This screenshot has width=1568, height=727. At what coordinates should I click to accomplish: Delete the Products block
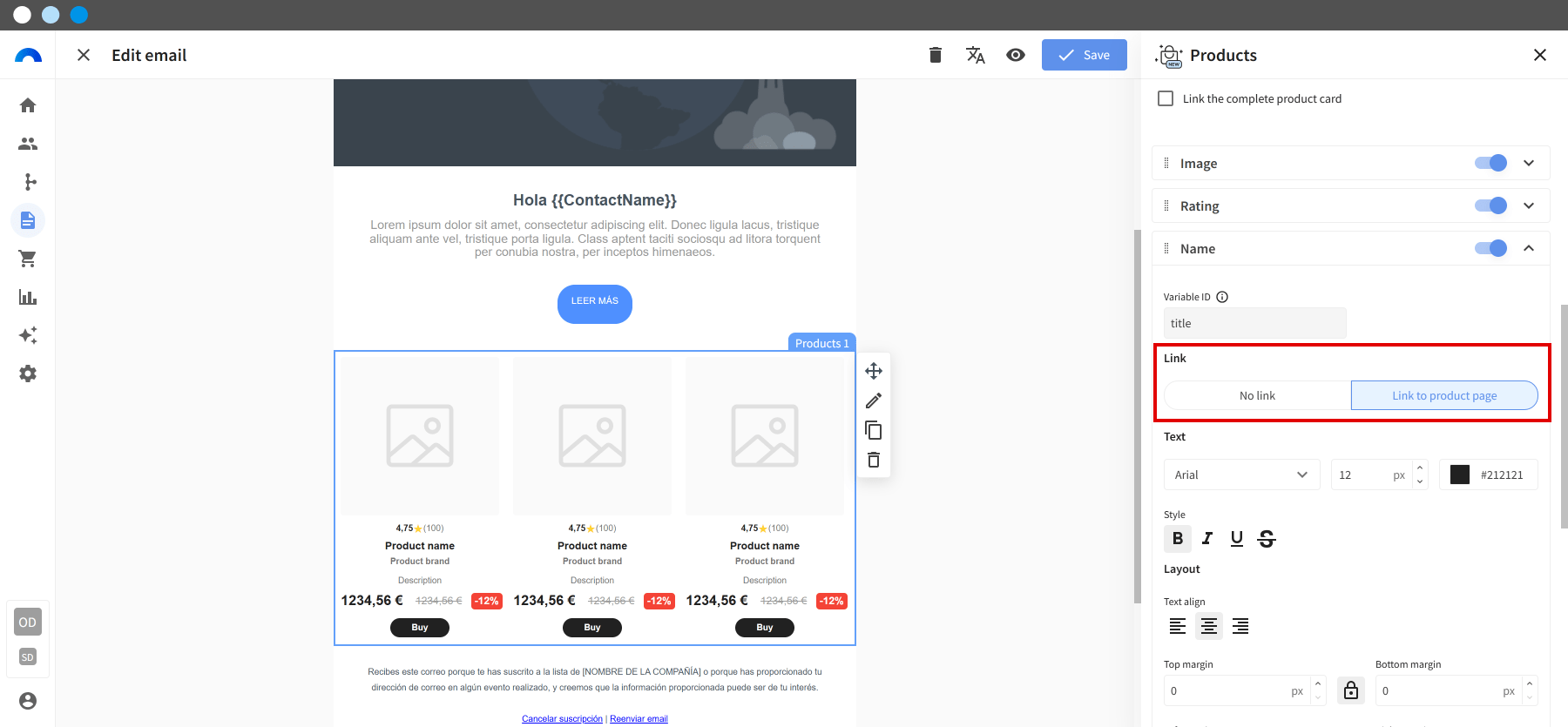click(x=874, y=460)
